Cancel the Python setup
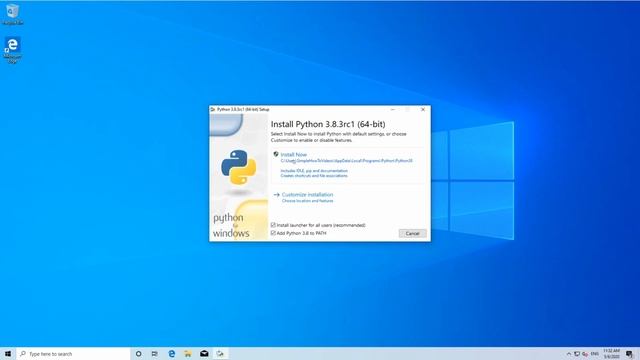This screenshot has height=360, width=640. 412,233
